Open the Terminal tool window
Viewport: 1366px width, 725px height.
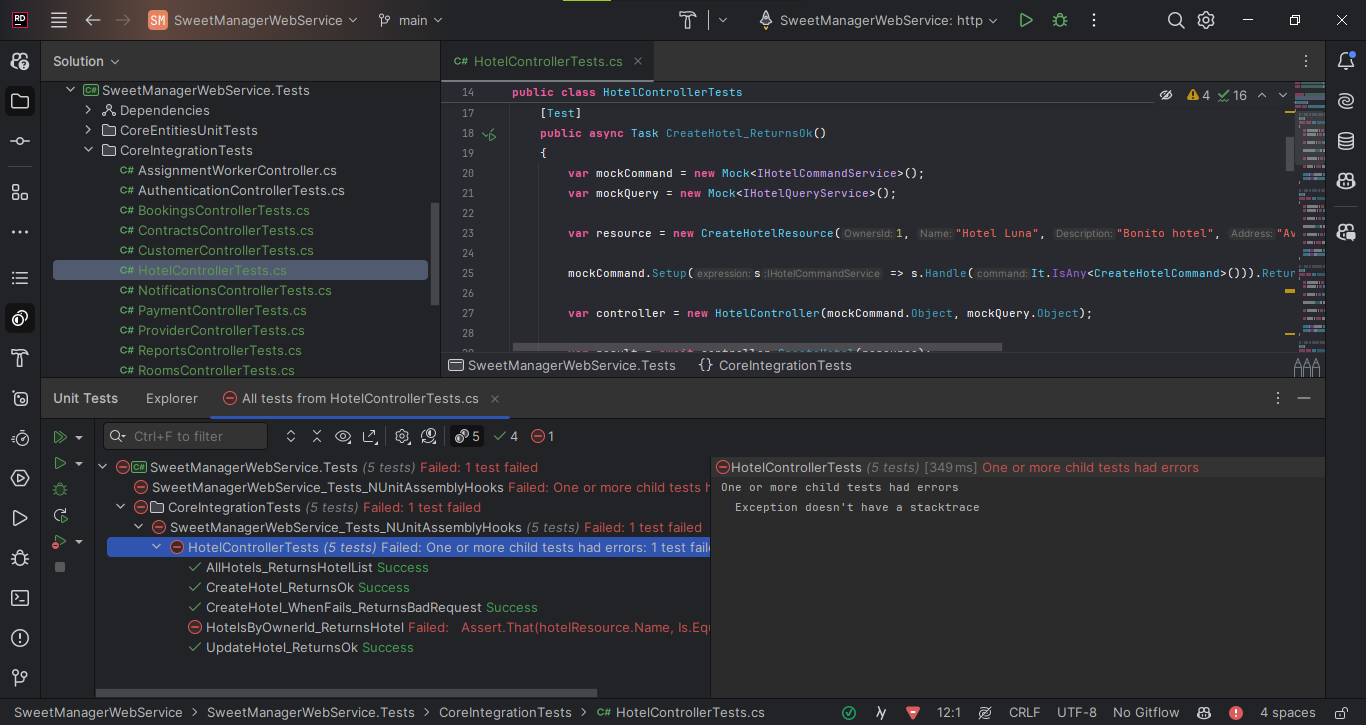tap(20, 598)
